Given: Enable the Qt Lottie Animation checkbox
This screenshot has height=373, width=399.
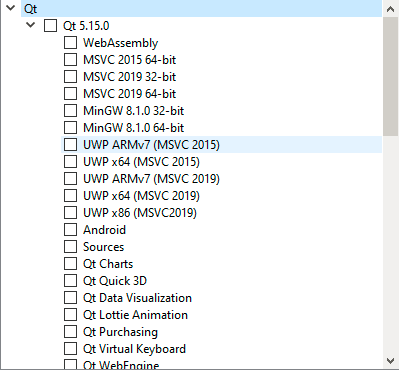Looking at the screenshot, I should [70, 315].
